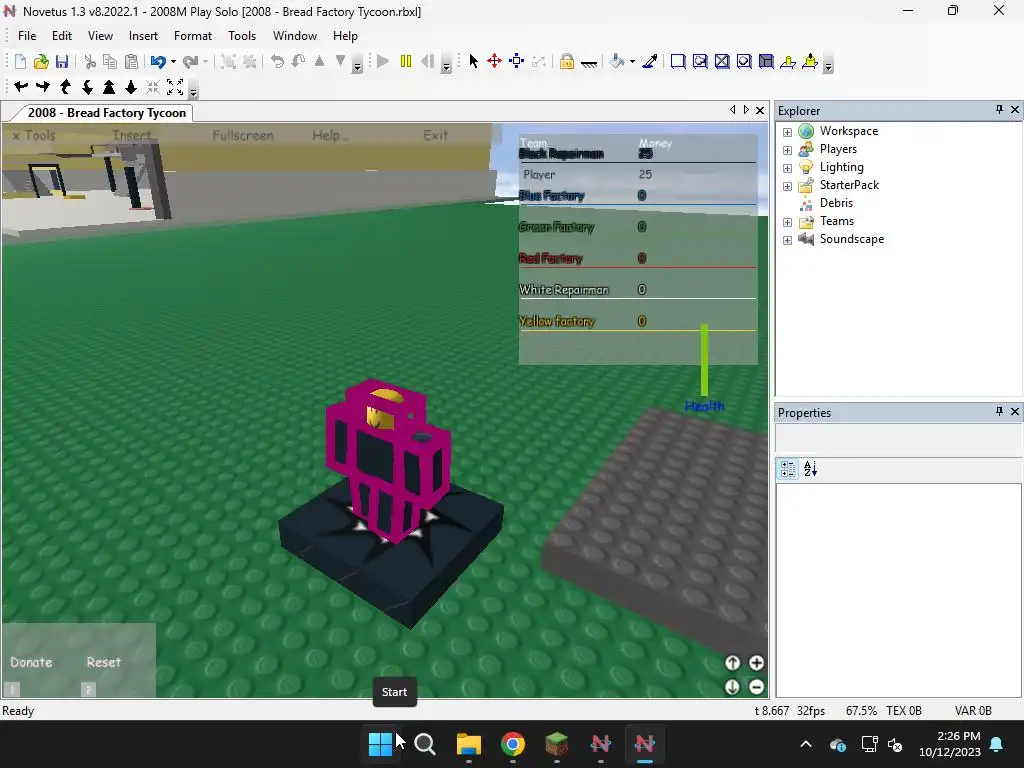The height and width of the screenshot is (768, 1024).
Task: Click the in-game Help... button
Action: pyautogui.click(x=330, y=135)
